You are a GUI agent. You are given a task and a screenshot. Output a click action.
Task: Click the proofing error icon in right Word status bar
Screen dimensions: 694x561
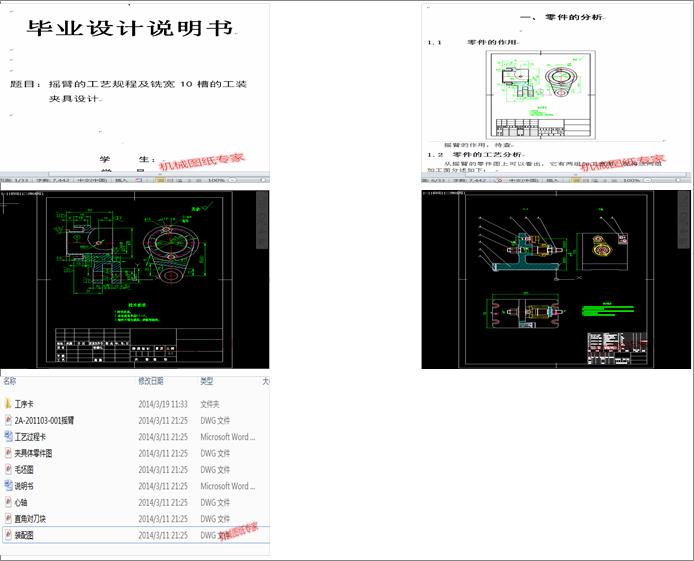500,180
